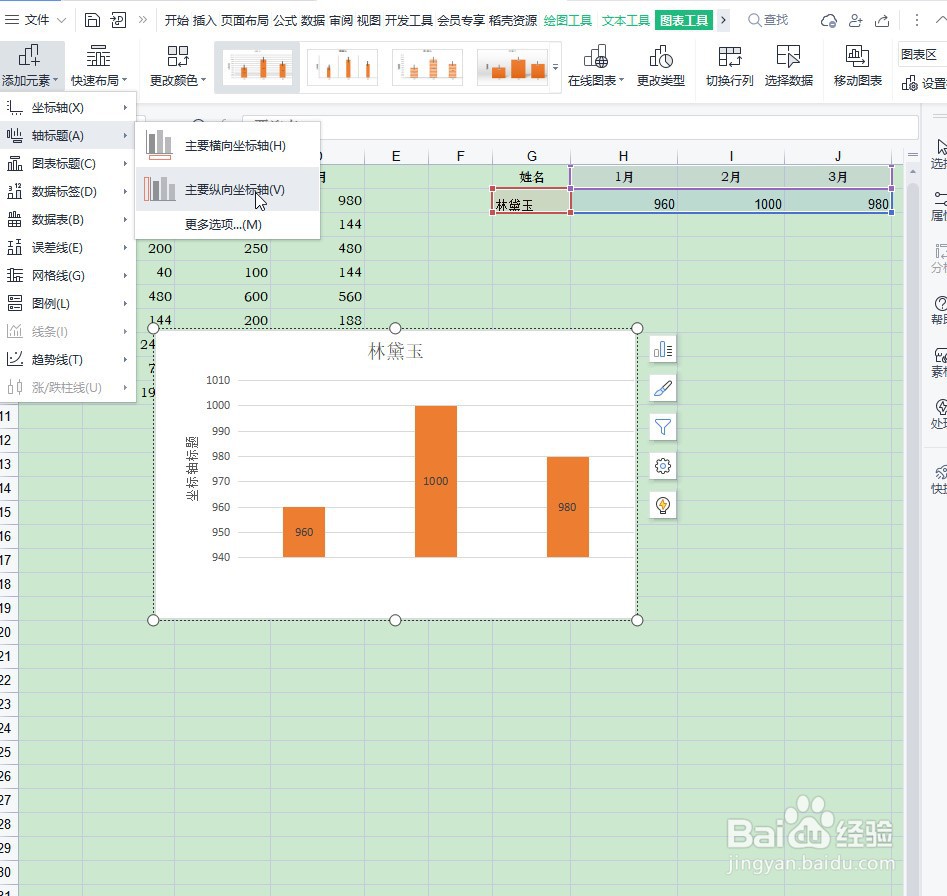This screenshot has width=947, height=896.
Task: Choose 更多选项...(M) more options
Action: pos(227,225)
